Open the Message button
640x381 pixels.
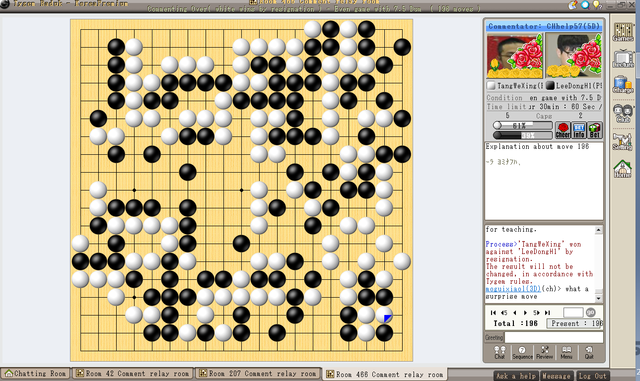coord(557,376)
